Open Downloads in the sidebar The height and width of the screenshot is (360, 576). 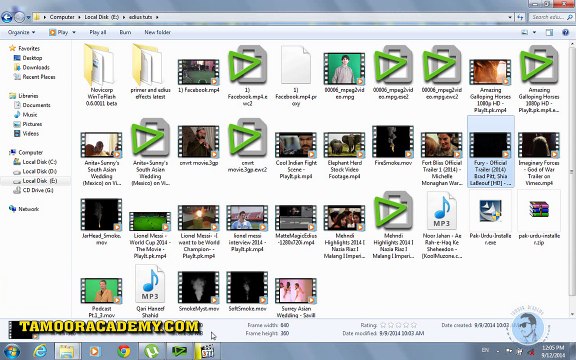coord(32,67)
